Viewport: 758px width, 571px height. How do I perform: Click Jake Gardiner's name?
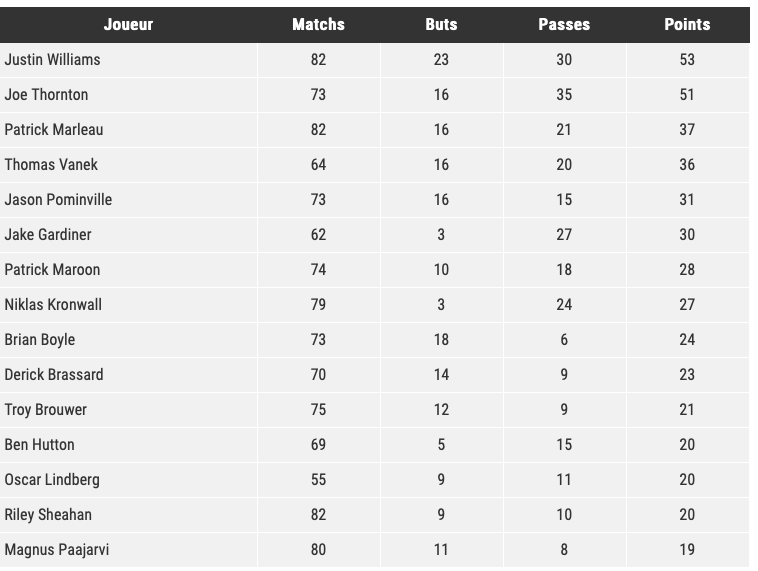click(48, 234)
